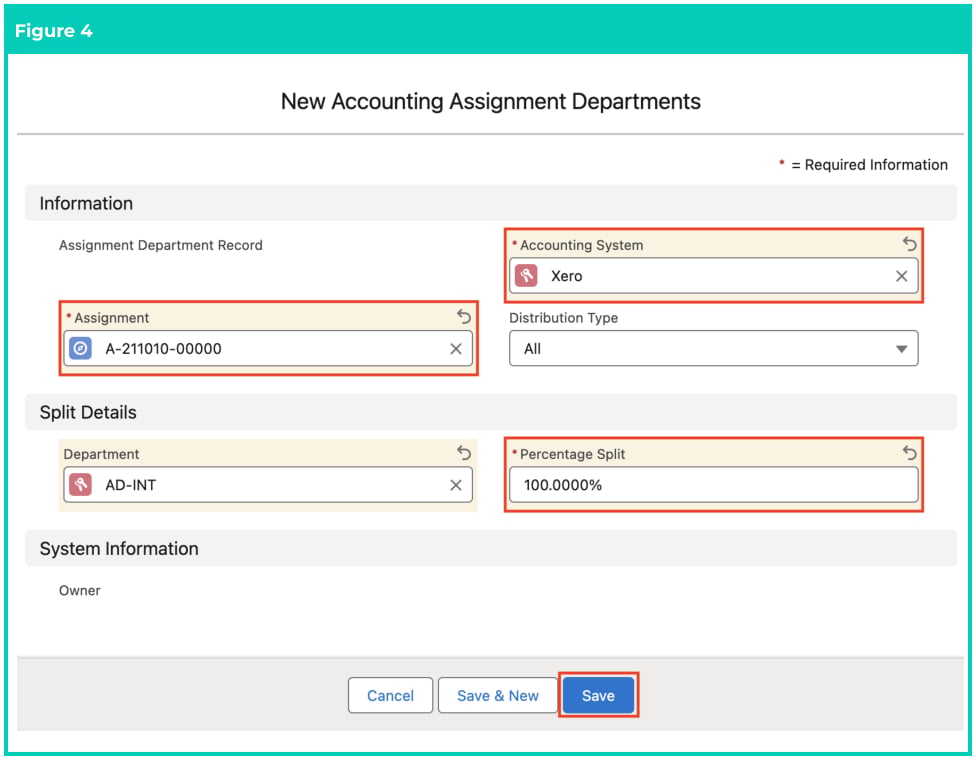Image resolution: width=976 pixels, height=760 pixels.
Task: Click the Save & New button
Action: pos(497,695)
